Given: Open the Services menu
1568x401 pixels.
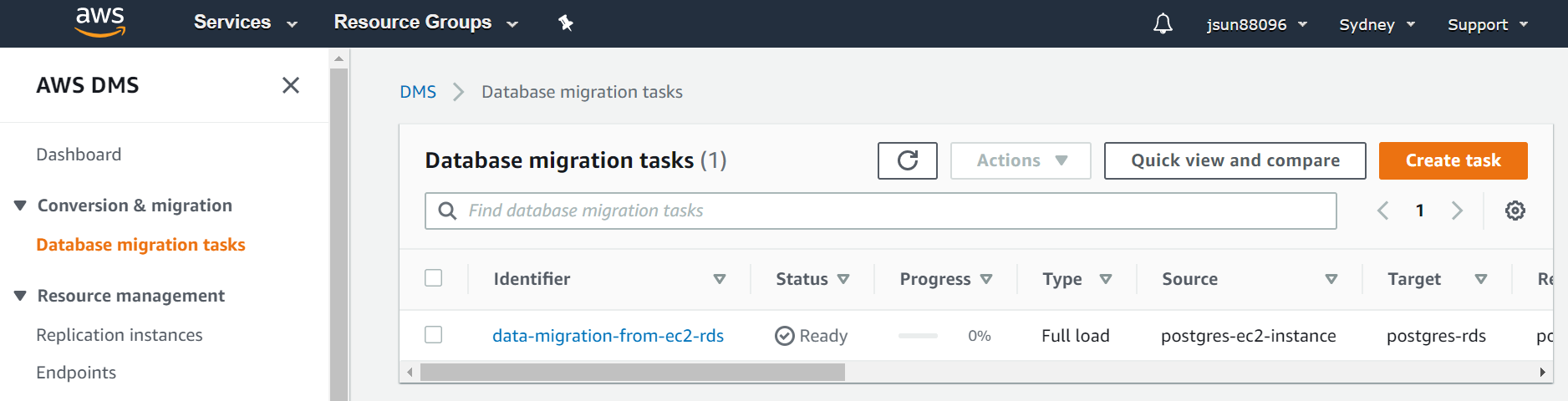Looking at the screenshot, I should 245,23.
